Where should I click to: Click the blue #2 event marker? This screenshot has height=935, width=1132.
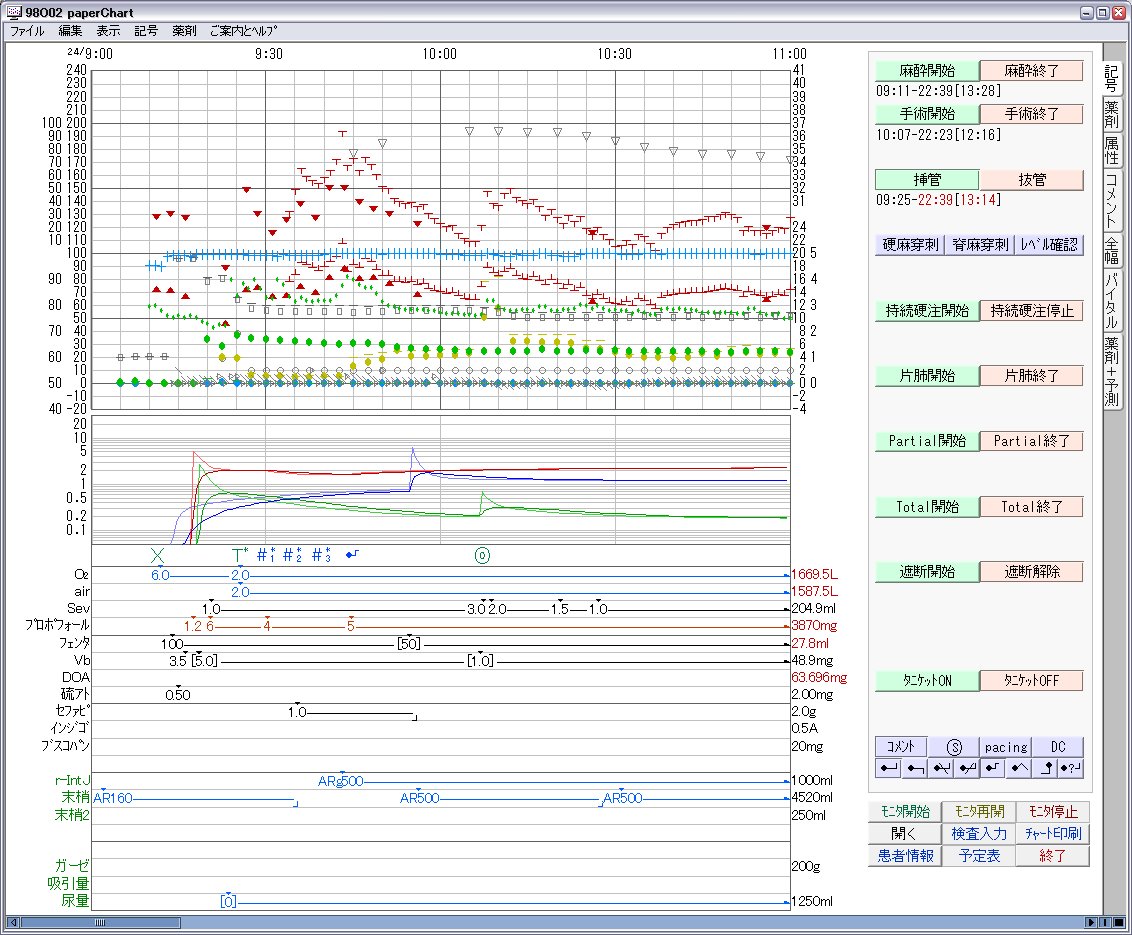click(x=292, y=554)
